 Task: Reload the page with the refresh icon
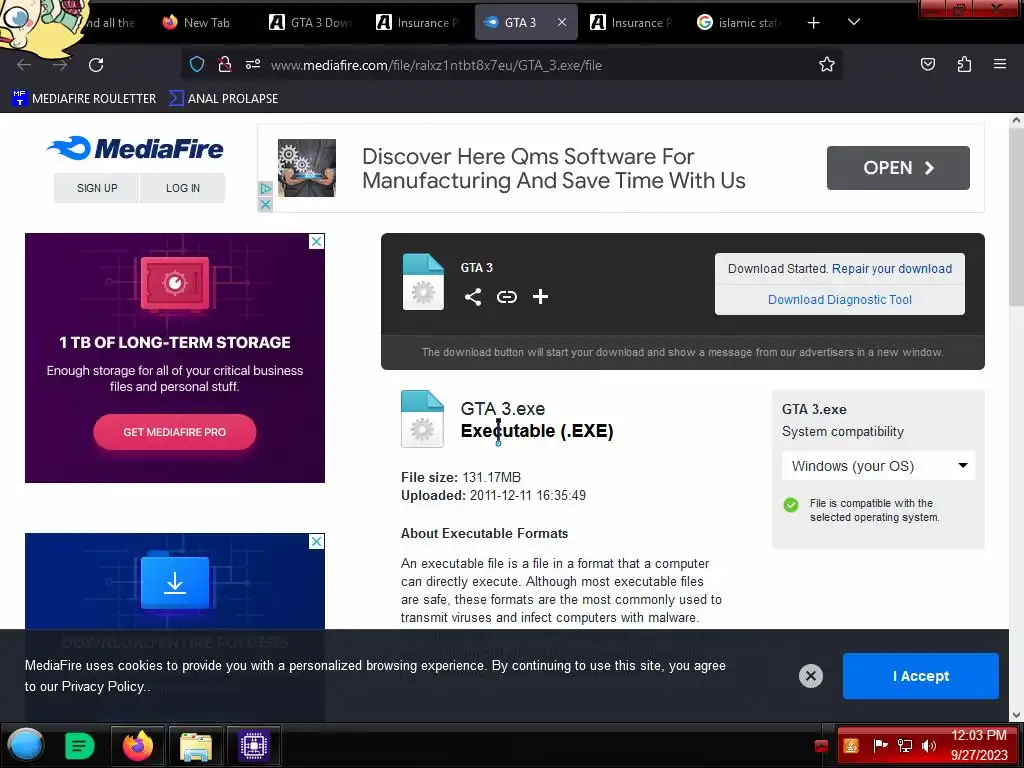tap(96, 65)
